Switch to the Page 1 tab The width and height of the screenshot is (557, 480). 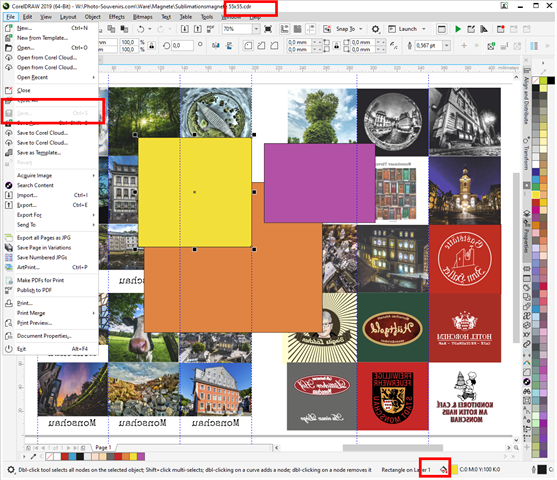[x=103, y=447]
